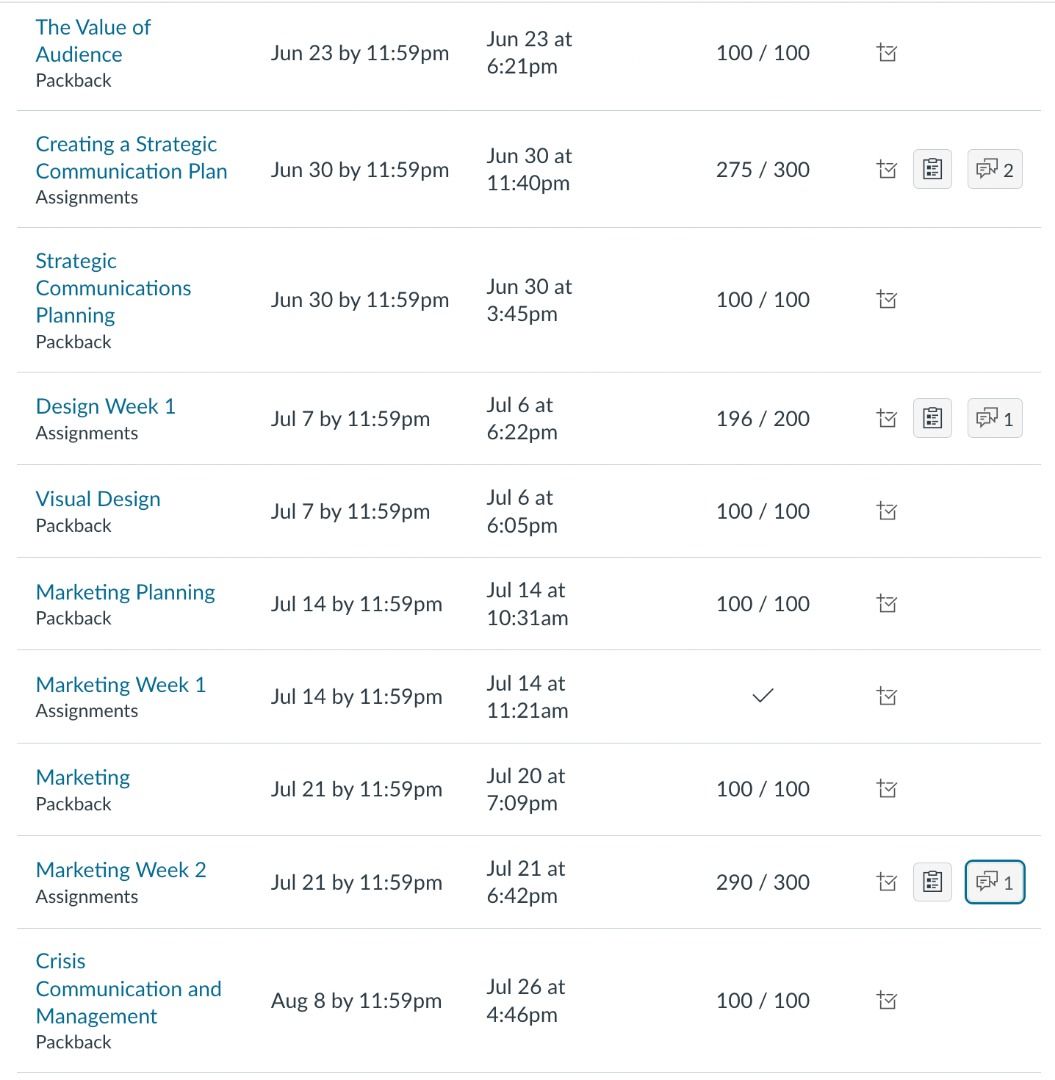1055x1080 pixels.
Task: Open Crisis Communication and Management link
Action: point(128,988)
